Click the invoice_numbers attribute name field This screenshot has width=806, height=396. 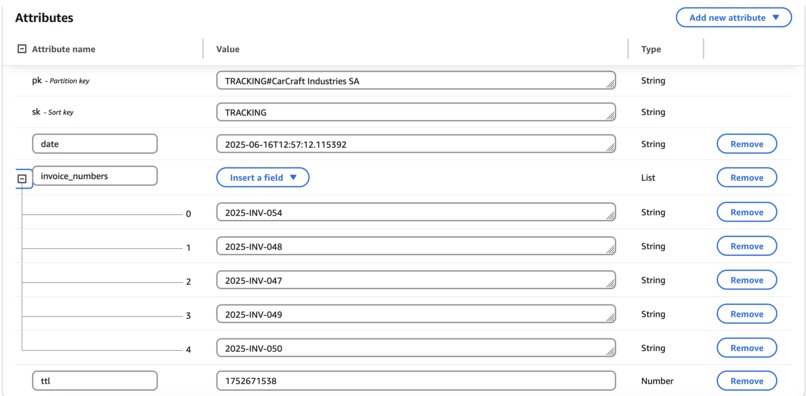coord(95,175)
